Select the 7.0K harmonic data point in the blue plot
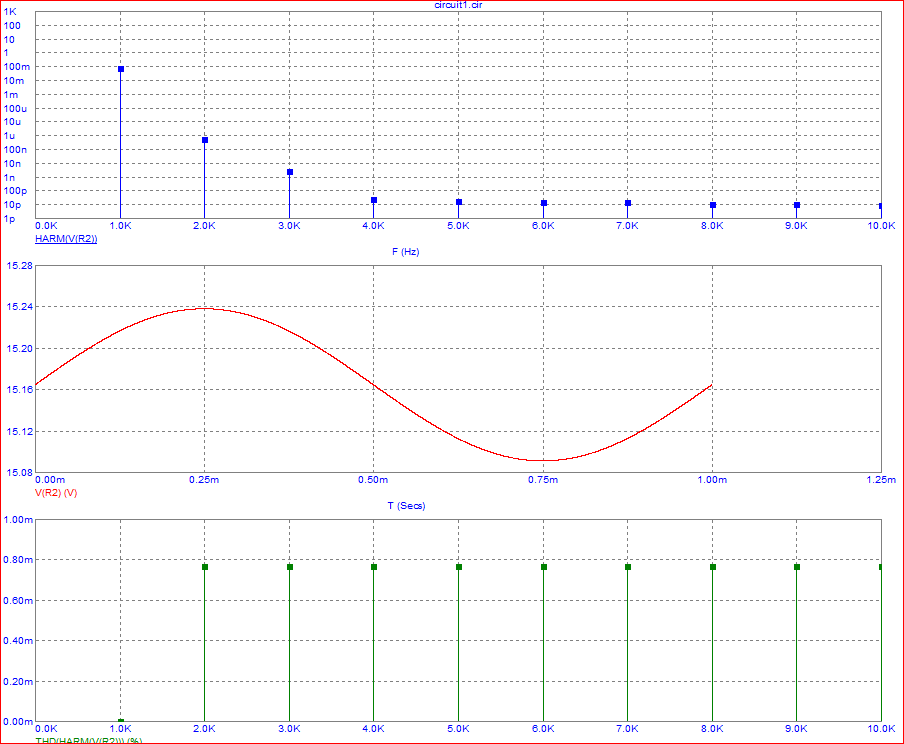Viewport: 904px width, 744px height. pyautogui.click(x=628, y=203)
